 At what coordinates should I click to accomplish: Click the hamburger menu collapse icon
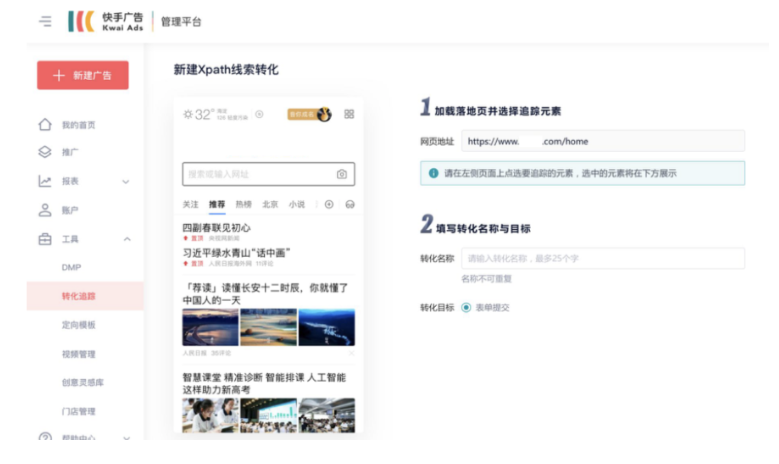[x=45, y=21]
